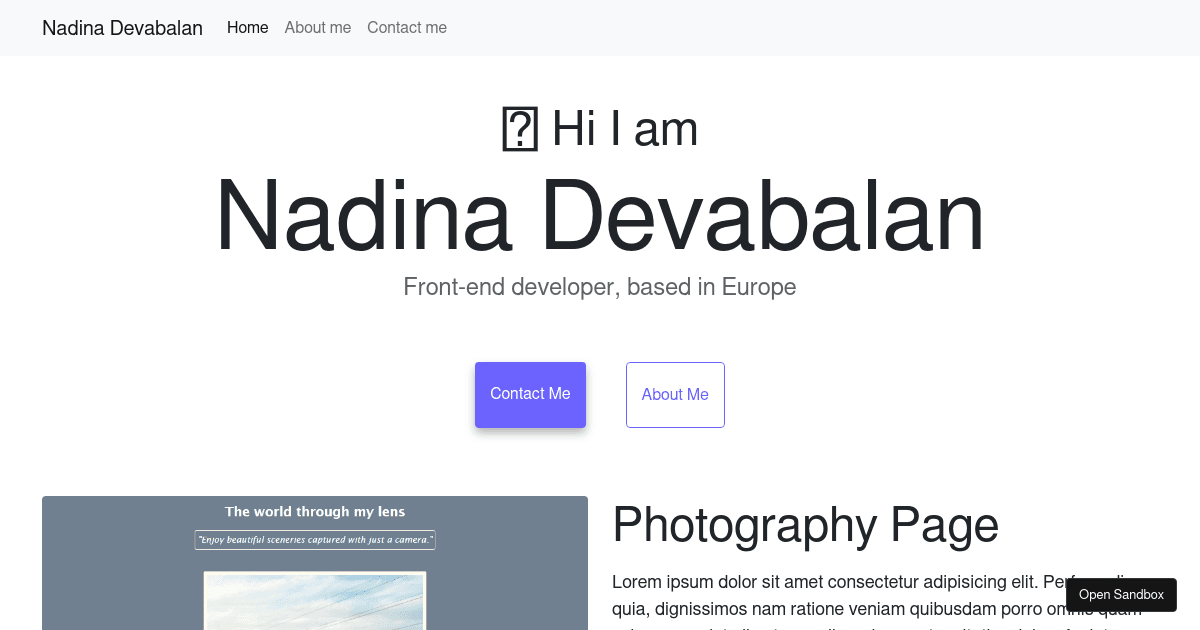Click the top navigation bar area
This screenshot has width=1200, height=630.
[700, 27]
